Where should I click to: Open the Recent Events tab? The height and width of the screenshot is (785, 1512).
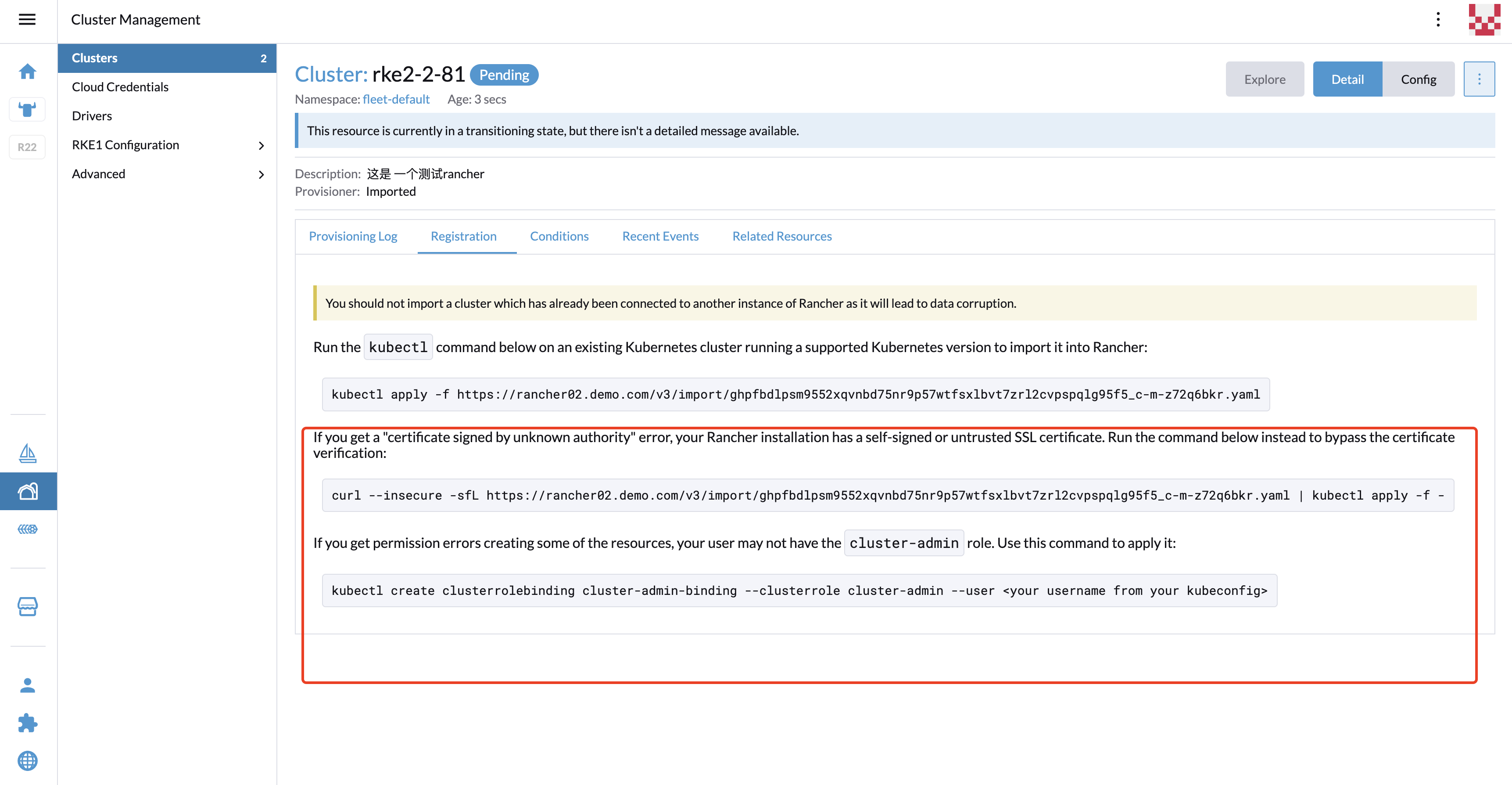pyautogui.click(x=660, y=236)
